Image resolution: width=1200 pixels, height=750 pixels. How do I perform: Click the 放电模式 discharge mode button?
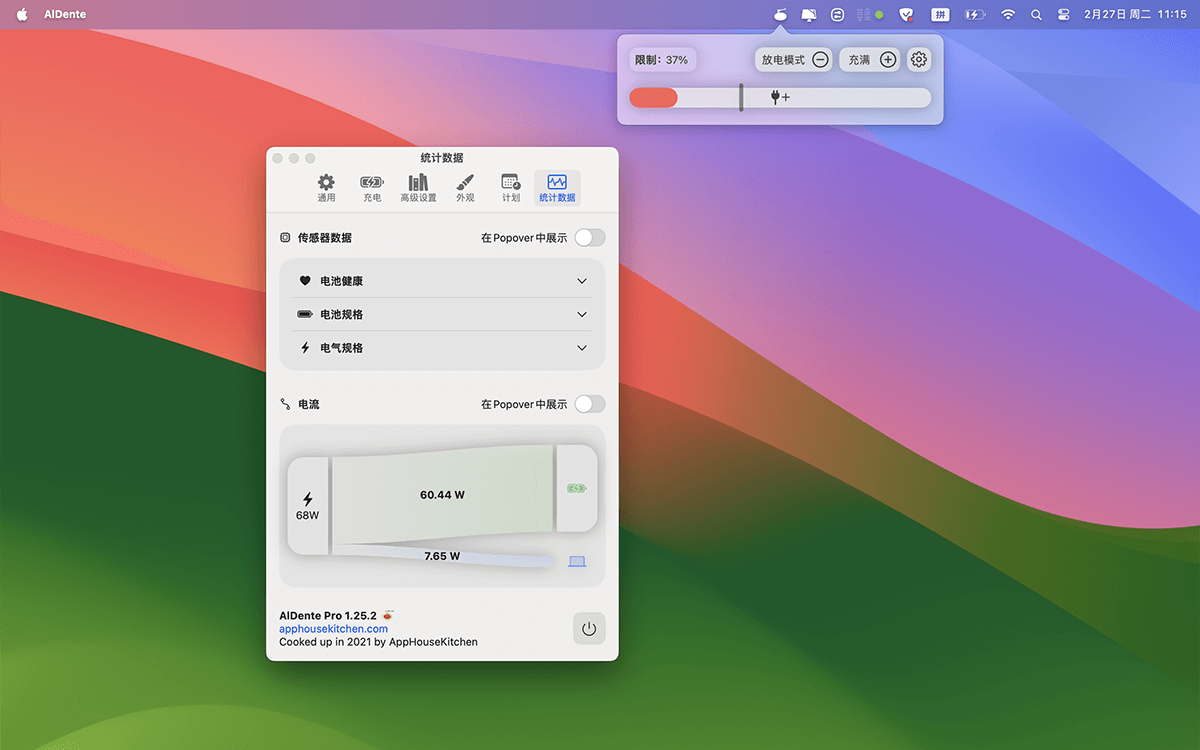tap(794, 60)
